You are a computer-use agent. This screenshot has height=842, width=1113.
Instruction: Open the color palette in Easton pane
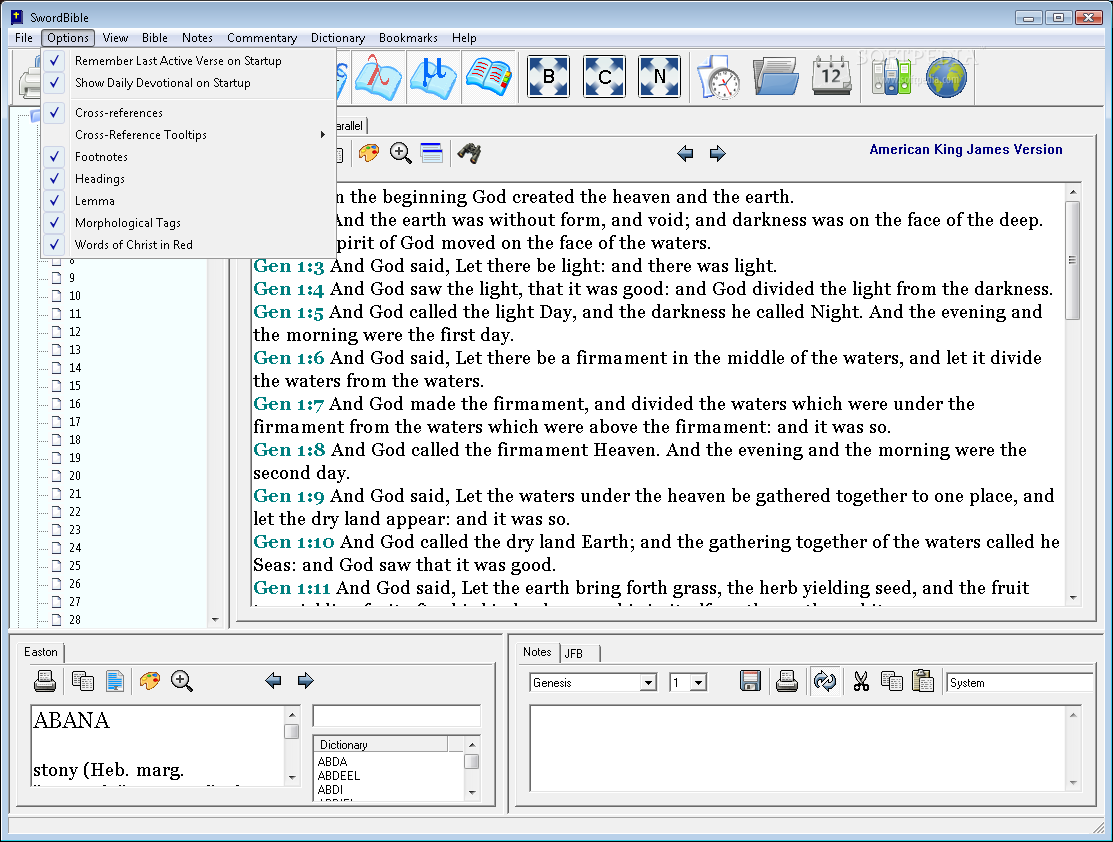[150, 681]
